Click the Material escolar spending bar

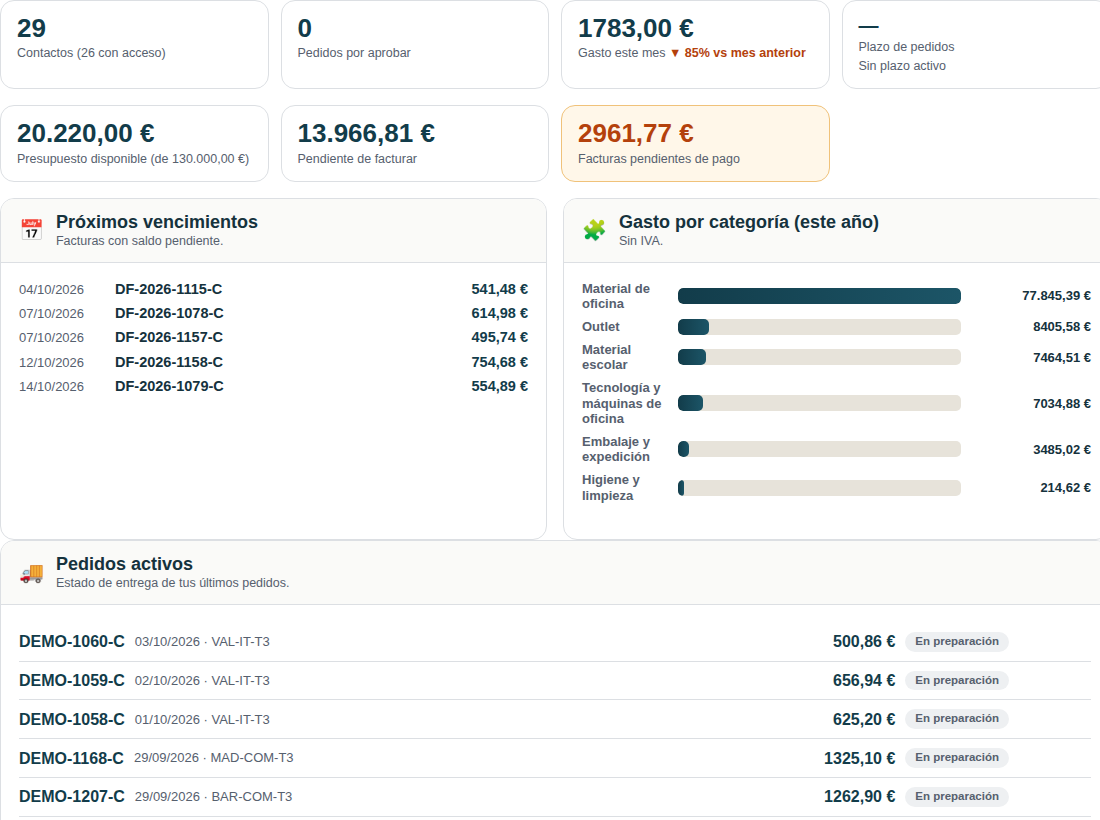[x=819, y=357]
